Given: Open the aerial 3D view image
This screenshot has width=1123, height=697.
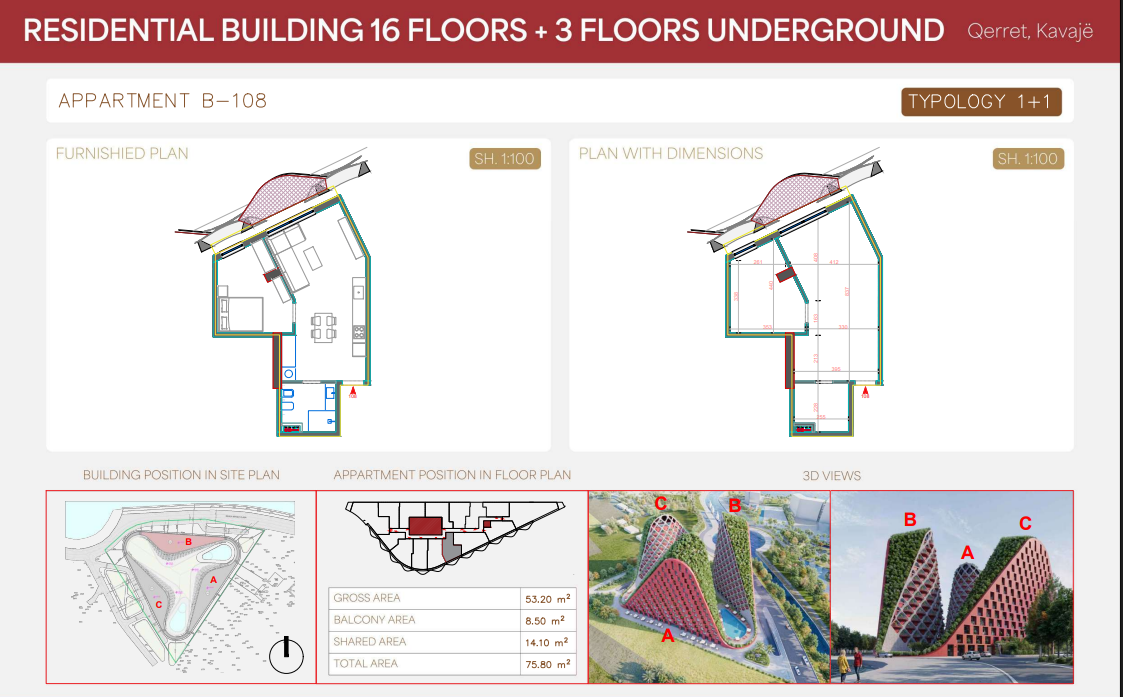Looking at the screenshot, I should coord(709,587).
